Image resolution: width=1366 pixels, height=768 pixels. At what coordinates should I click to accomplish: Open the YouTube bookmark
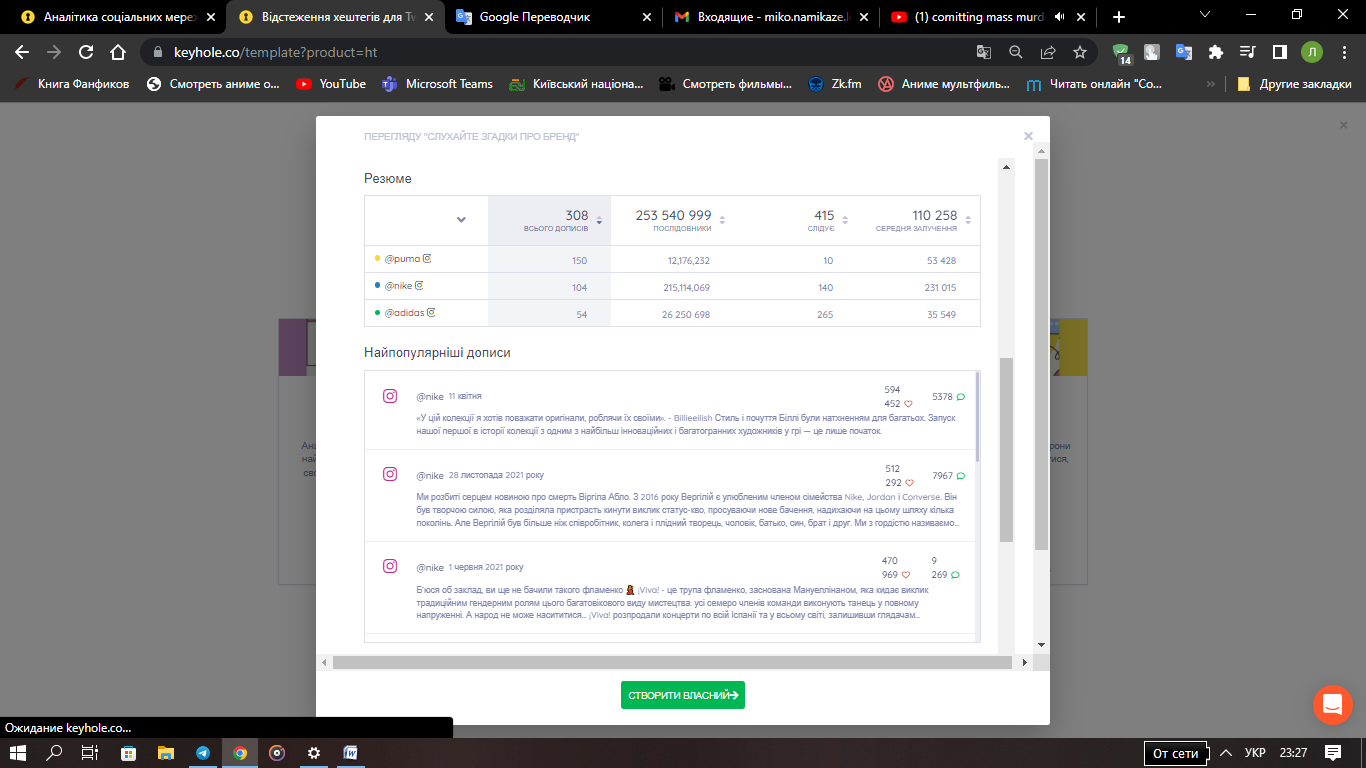pos(331,84)
